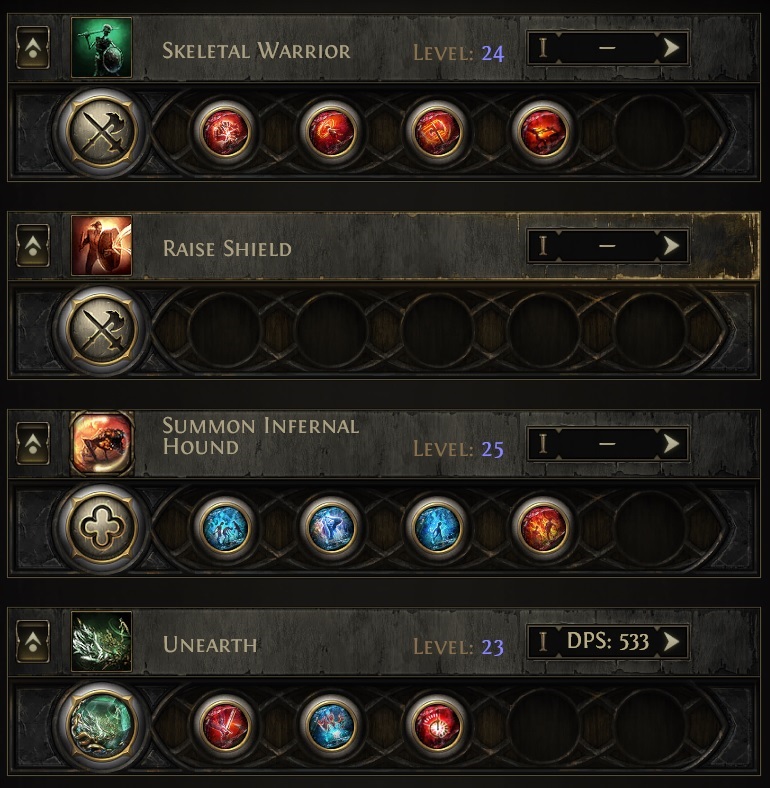This screenshot has height=788, width=770.
Task: Click next arrow on Unearth DPS selector
Action: [671, 641]
